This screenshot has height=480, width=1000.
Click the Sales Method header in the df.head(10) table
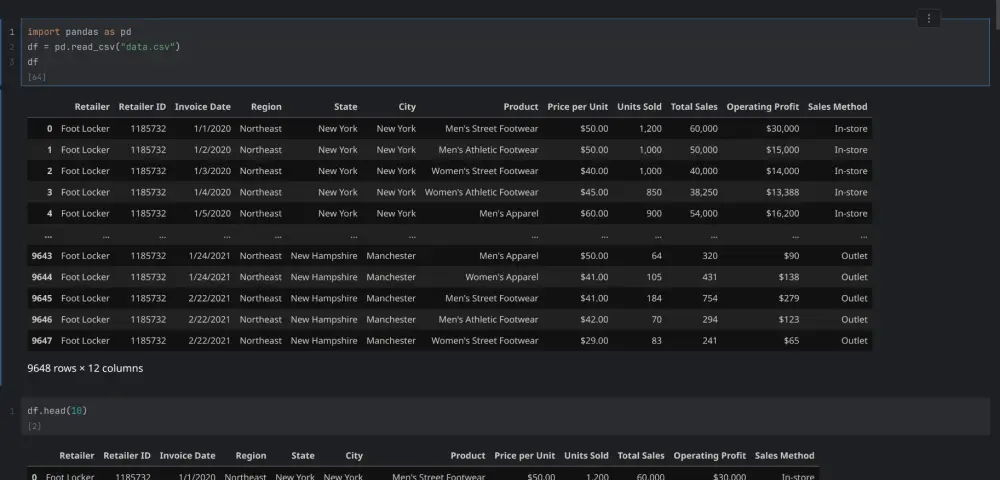point(784,456)
